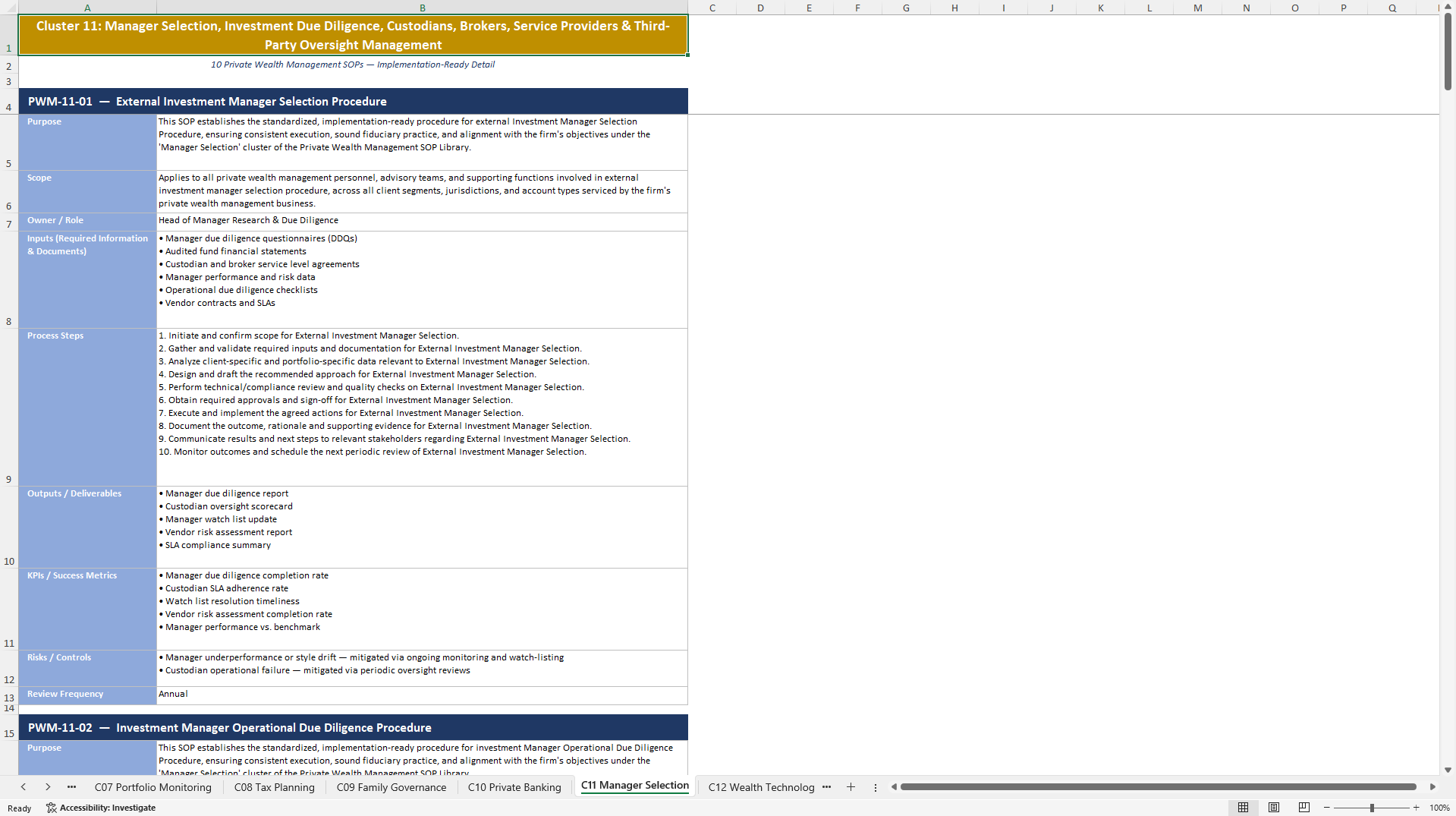
Task: Click the '10 Private Wealth Management SOPs' subtitle
Action: click(x=353, y=65)
